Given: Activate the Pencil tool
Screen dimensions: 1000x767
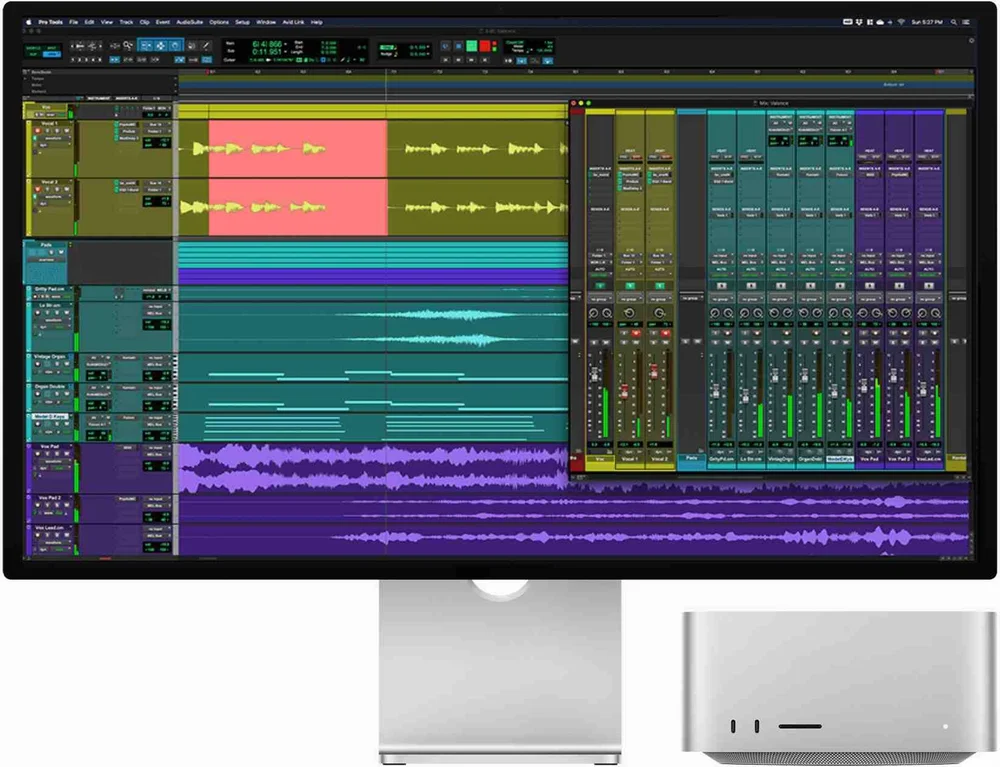Looking at the screenshot, I should [206, 46].
